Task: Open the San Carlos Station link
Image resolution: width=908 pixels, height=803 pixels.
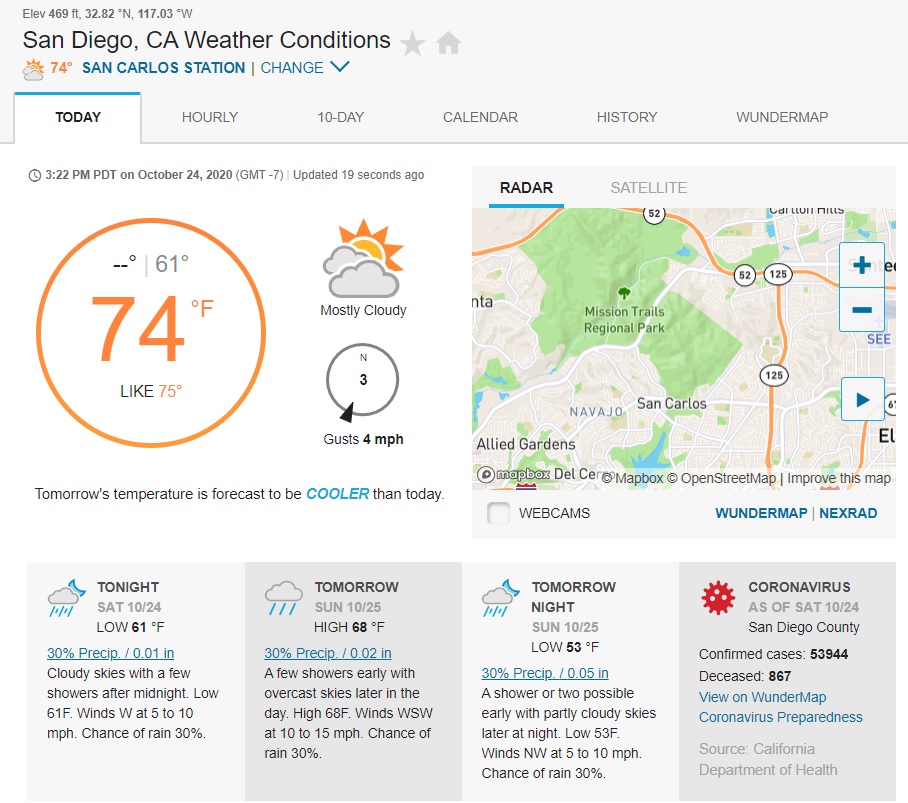Action: pos(163,68)
